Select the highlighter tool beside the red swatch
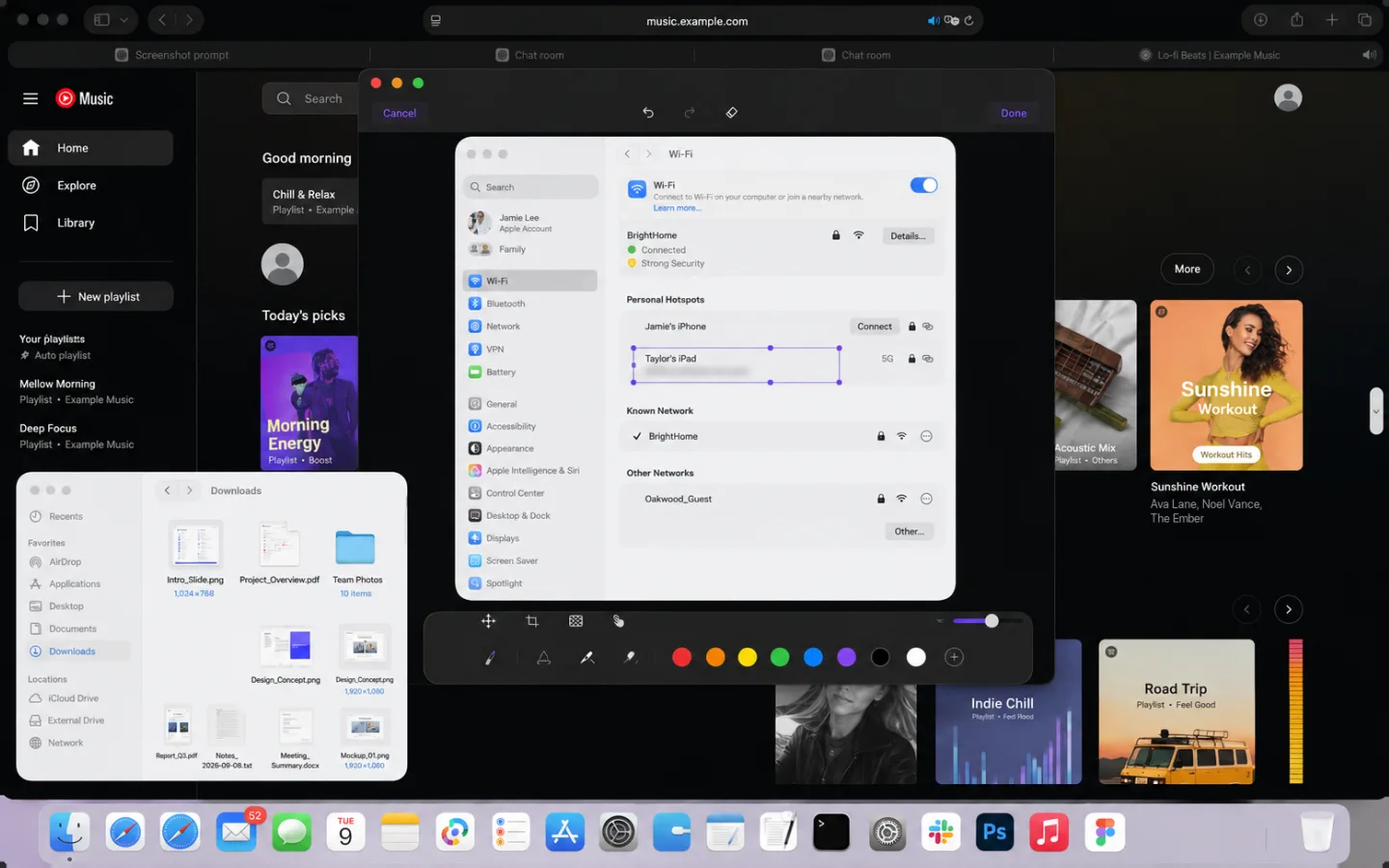Image resolution: width=1389 pixels, height=868 pixels. [x=630, y=658]
